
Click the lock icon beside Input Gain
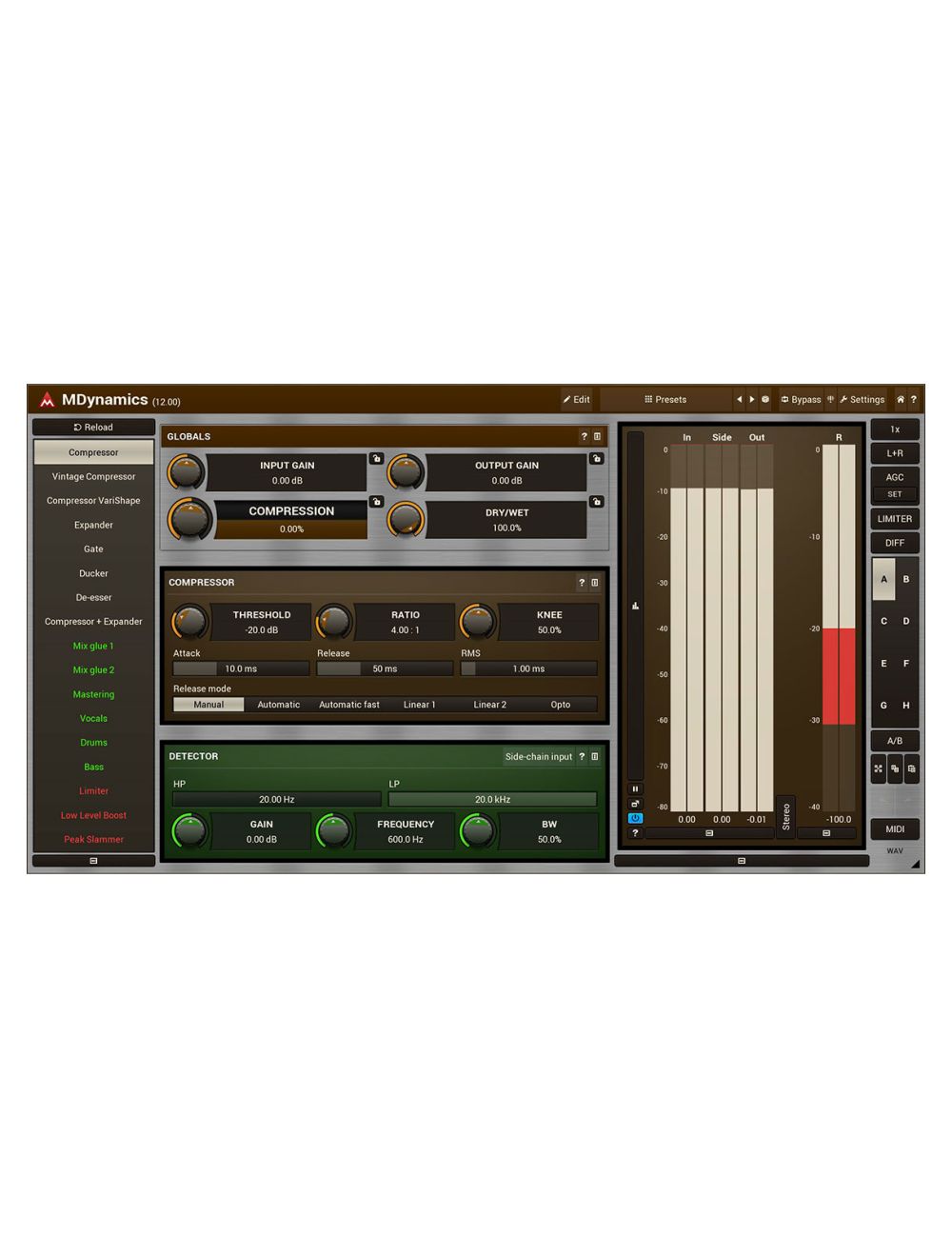(x=377, y=458)
